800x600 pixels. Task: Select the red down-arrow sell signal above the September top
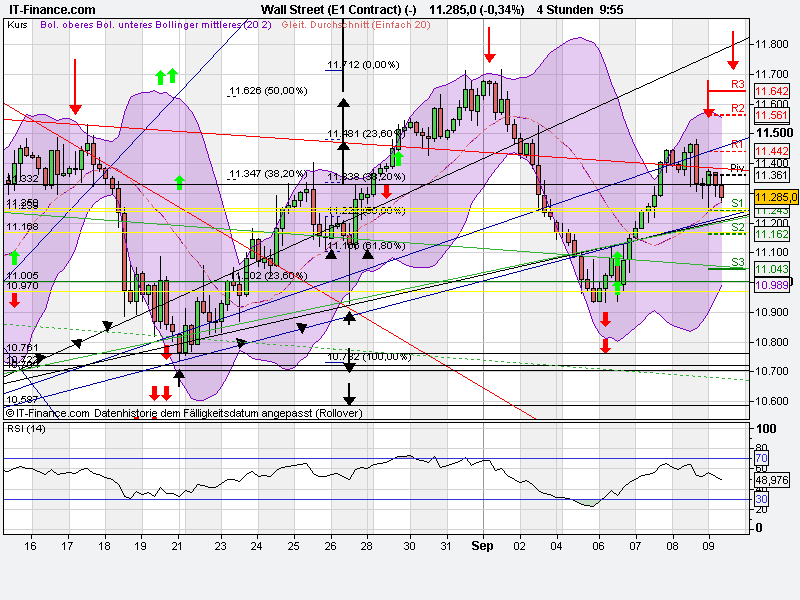(488, 45)
